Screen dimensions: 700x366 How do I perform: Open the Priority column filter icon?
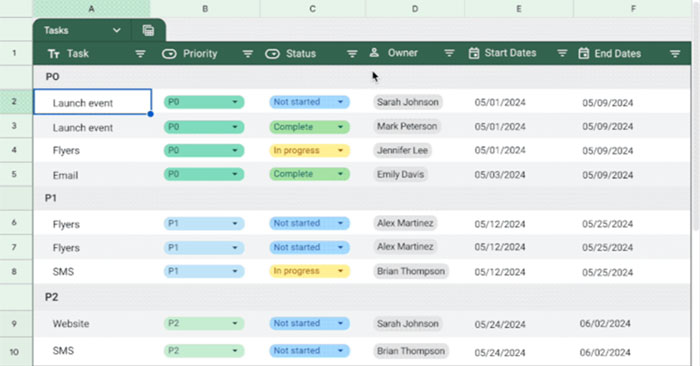tap(248, 54)
